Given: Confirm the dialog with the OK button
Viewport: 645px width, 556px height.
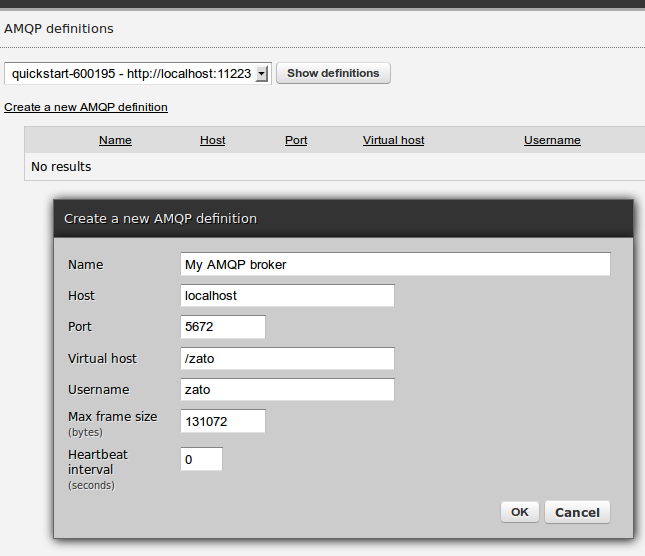Looking at the screenshot, I should (520, 512).
